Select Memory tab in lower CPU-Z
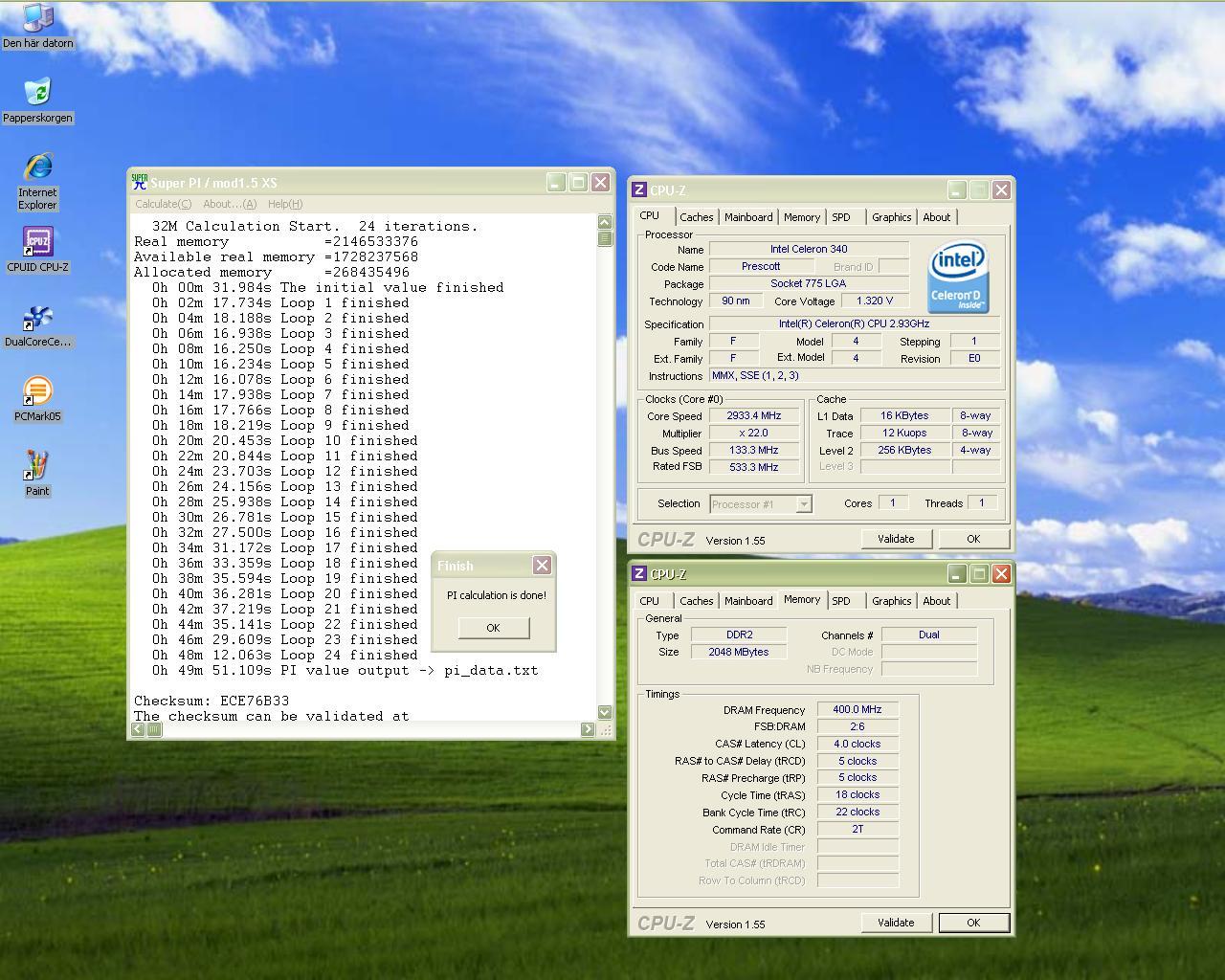The image size is (1225, 980). pos(802,600)
